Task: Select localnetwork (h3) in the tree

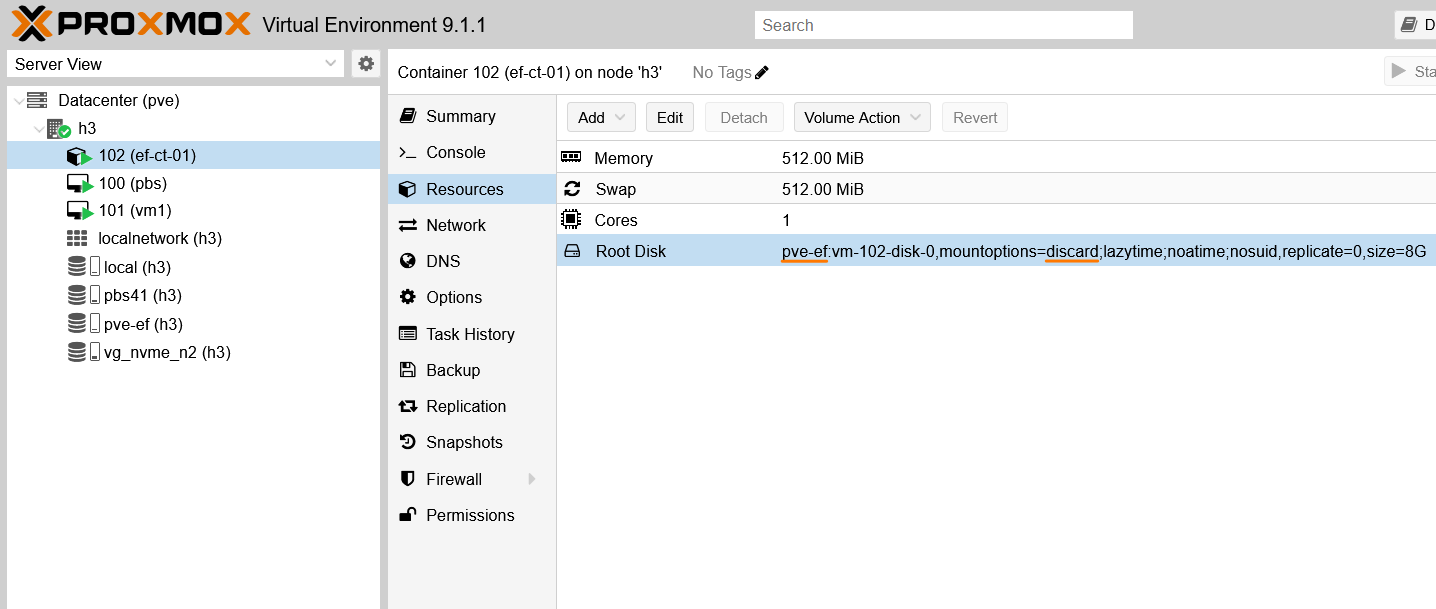Action: click(193, 239)
